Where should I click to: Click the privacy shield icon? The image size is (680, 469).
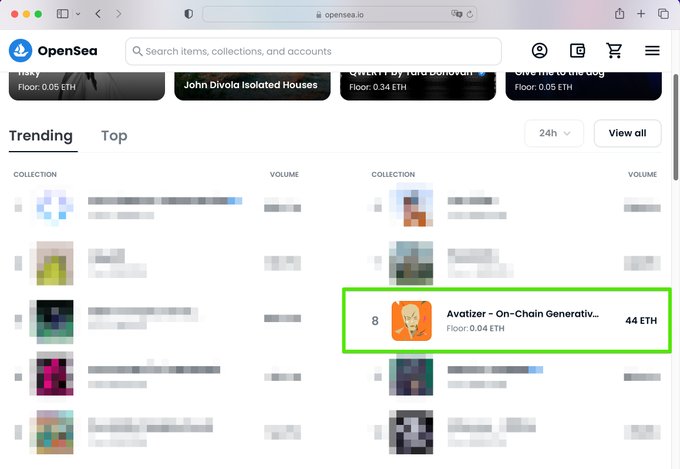click(x=189, y=14)
